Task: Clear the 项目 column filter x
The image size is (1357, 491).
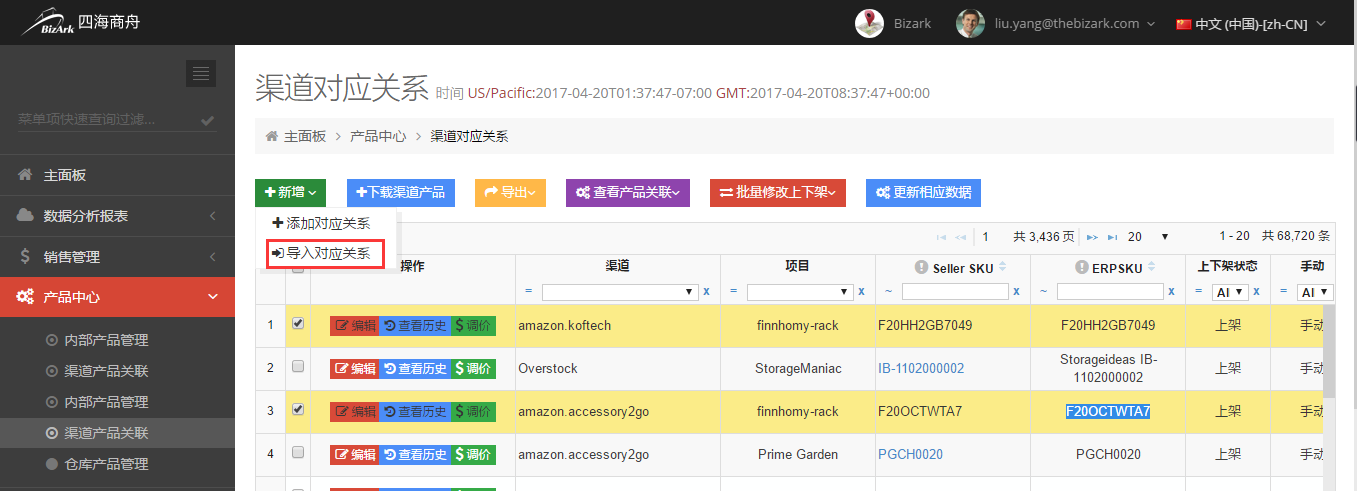Action: [861, 292]
